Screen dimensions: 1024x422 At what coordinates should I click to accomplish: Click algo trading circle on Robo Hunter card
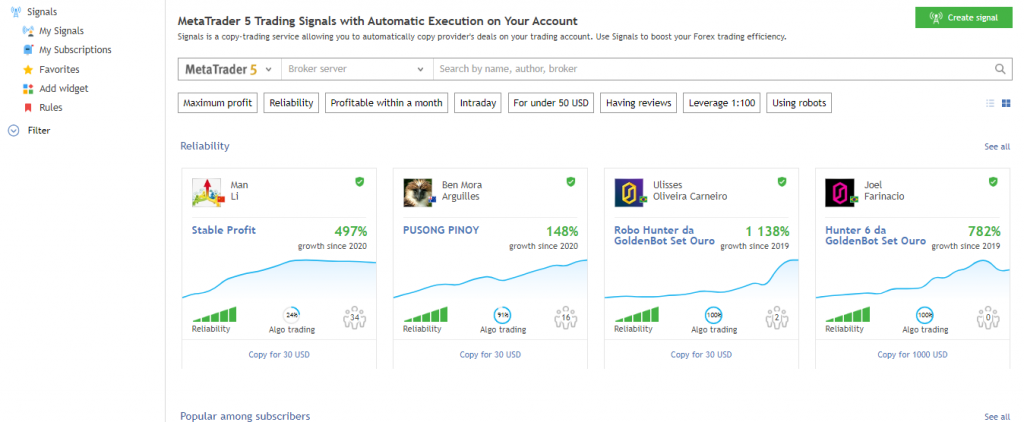714,315
